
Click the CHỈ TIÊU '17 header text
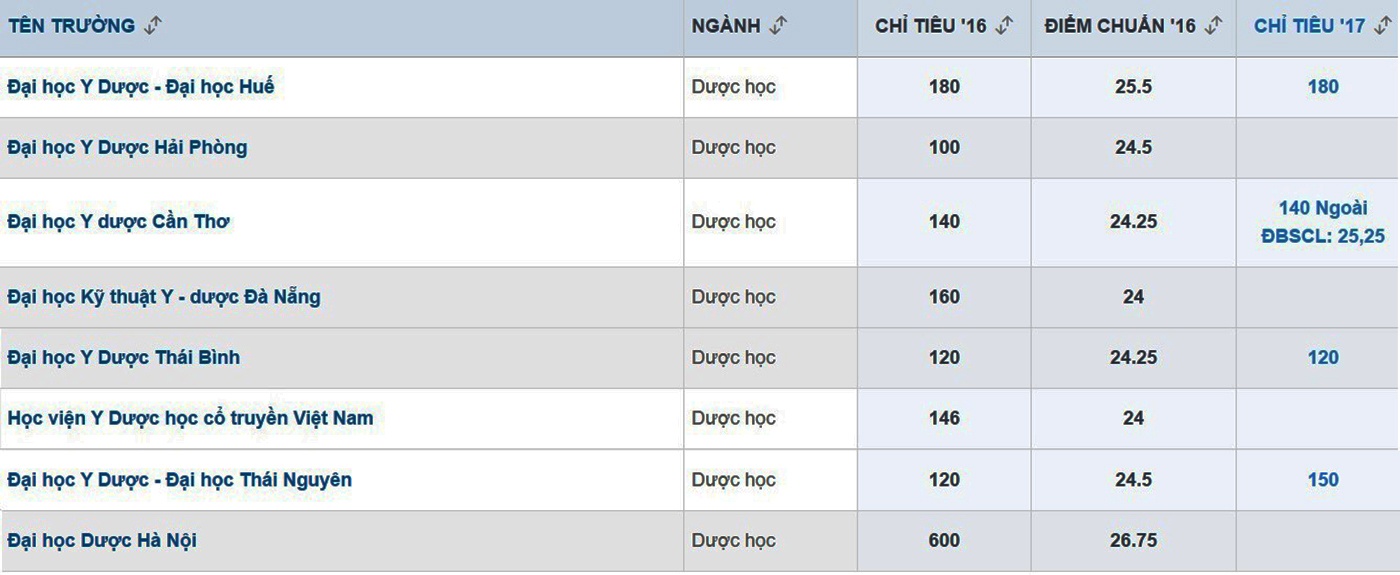coord(1309,27)
